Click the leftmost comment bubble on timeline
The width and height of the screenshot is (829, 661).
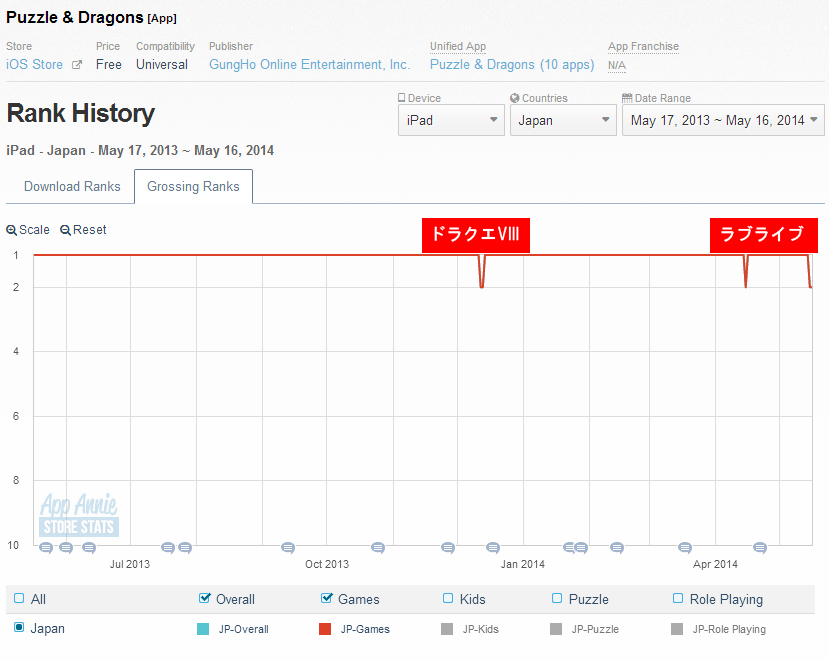click(x=46, y=548)
